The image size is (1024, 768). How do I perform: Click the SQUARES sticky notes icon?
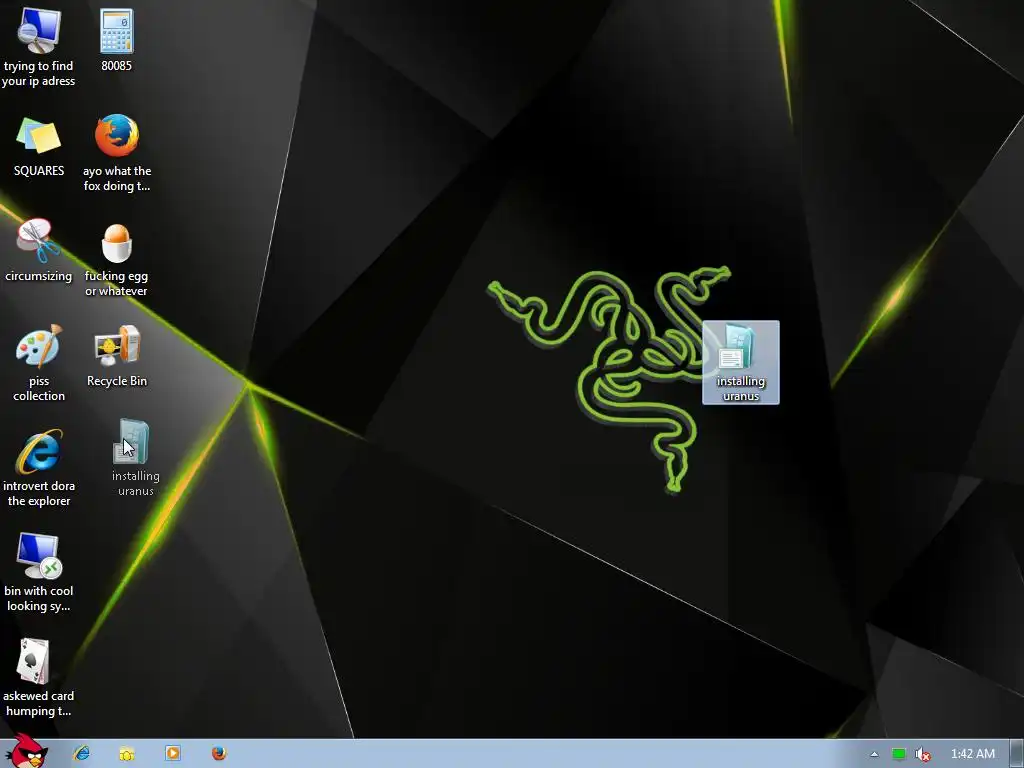pos(39,147)
